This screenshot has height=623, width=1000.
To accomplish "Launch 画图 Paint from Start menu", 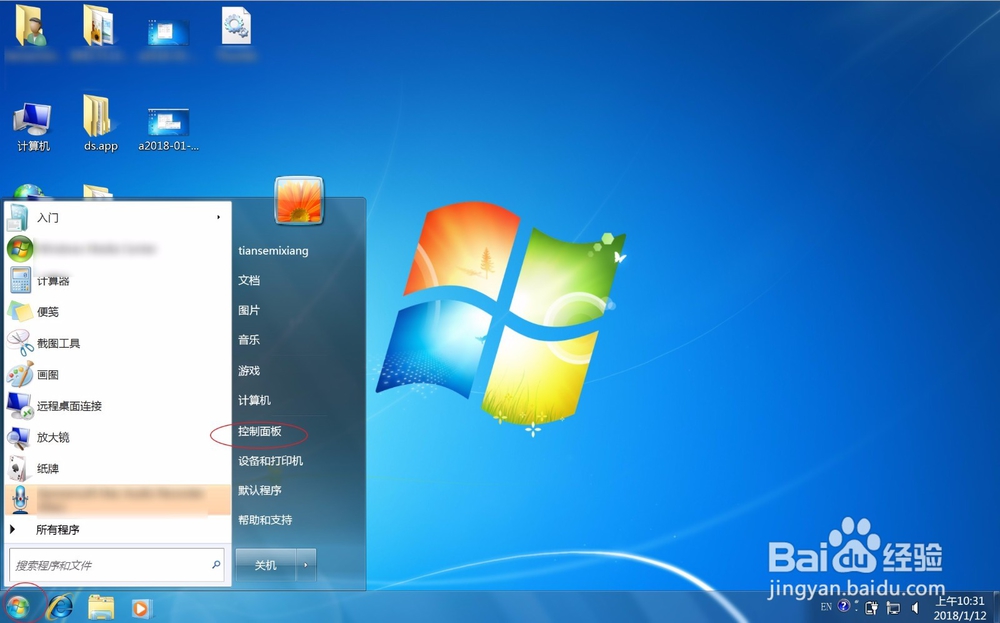I will coord(117,374).
